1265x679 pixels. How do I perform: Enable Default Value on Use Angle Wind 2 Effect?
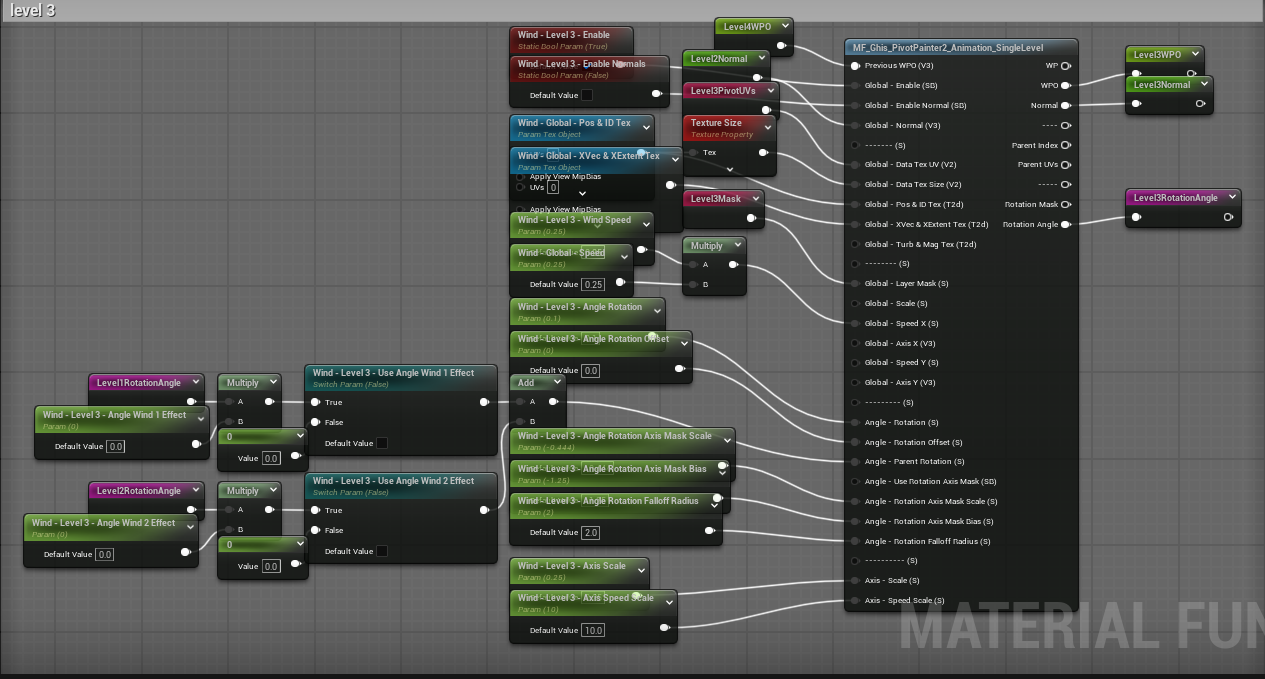pyautogui.click(x=381, y=551)
